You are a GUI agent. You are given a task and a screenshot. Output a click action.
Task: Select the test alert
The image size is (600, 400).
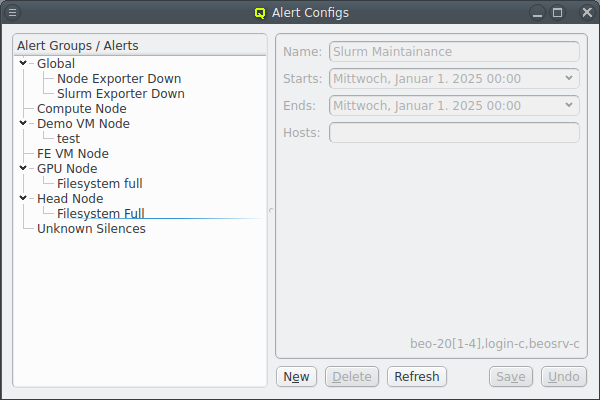point(68,139)
